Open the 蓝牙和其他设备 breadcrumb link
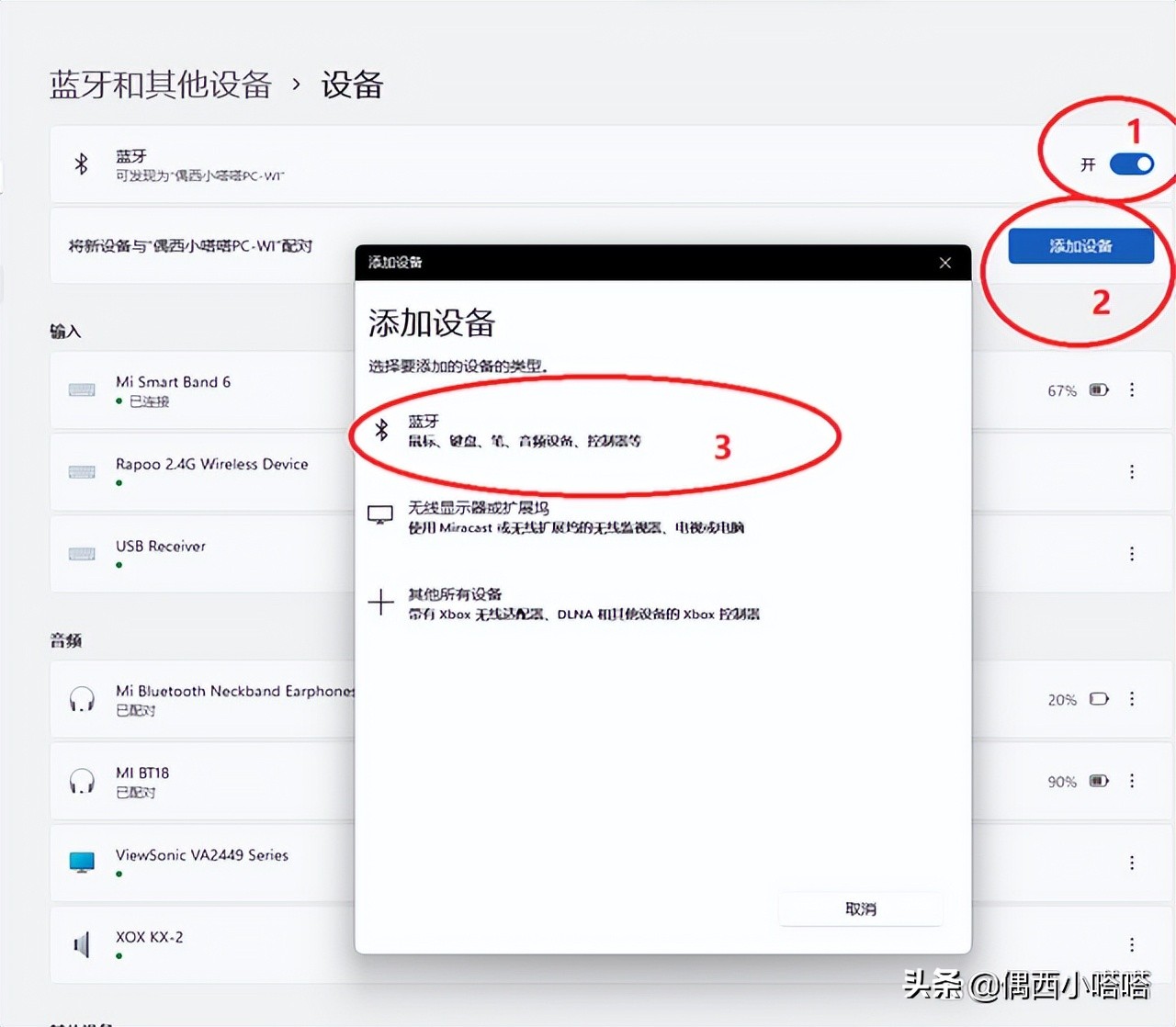Screen dimensions: 1176x1027 (160, 85)
